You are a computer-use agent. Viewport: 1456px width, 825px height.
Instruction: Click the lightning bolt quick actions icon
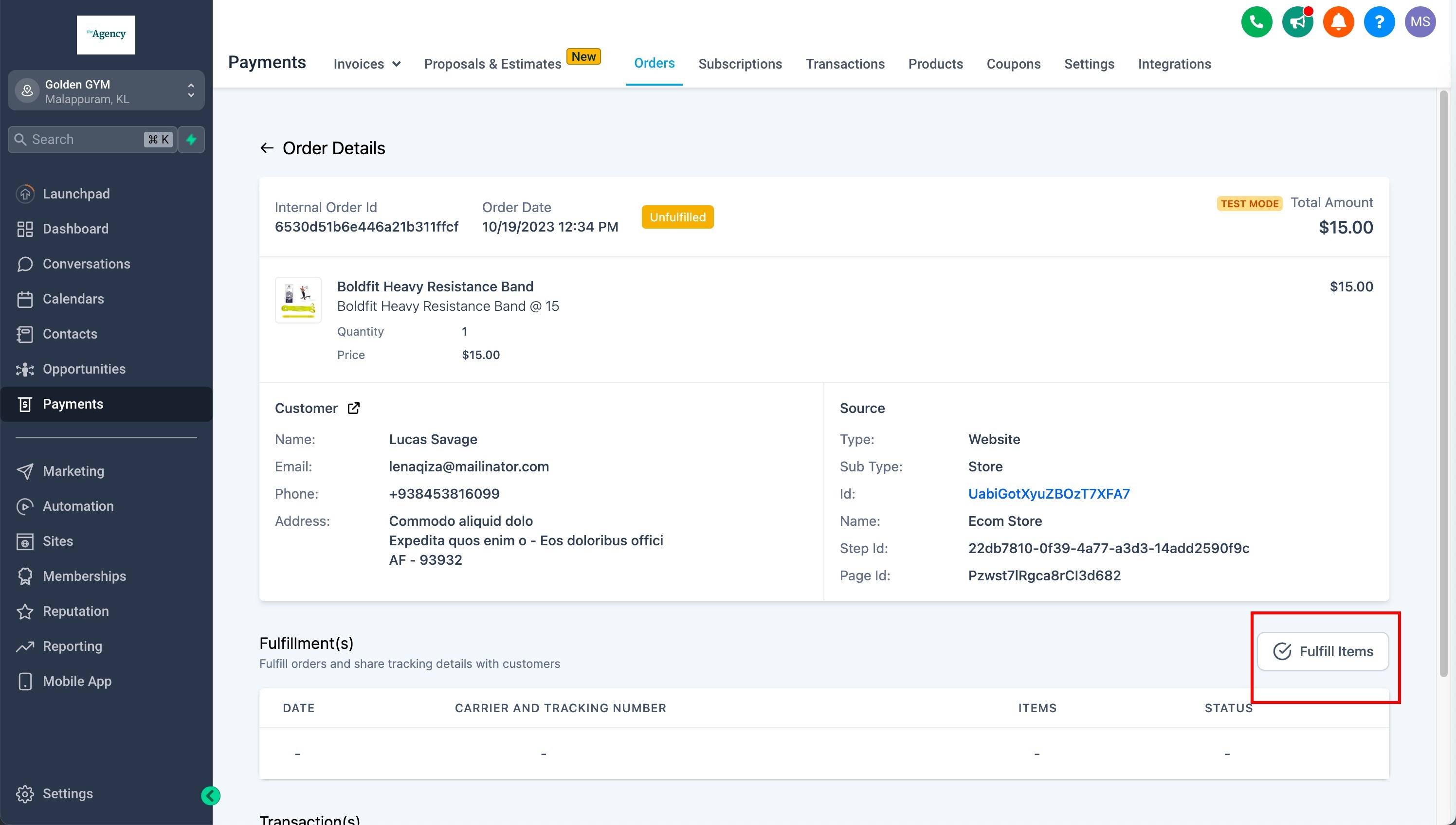point(191,140)
